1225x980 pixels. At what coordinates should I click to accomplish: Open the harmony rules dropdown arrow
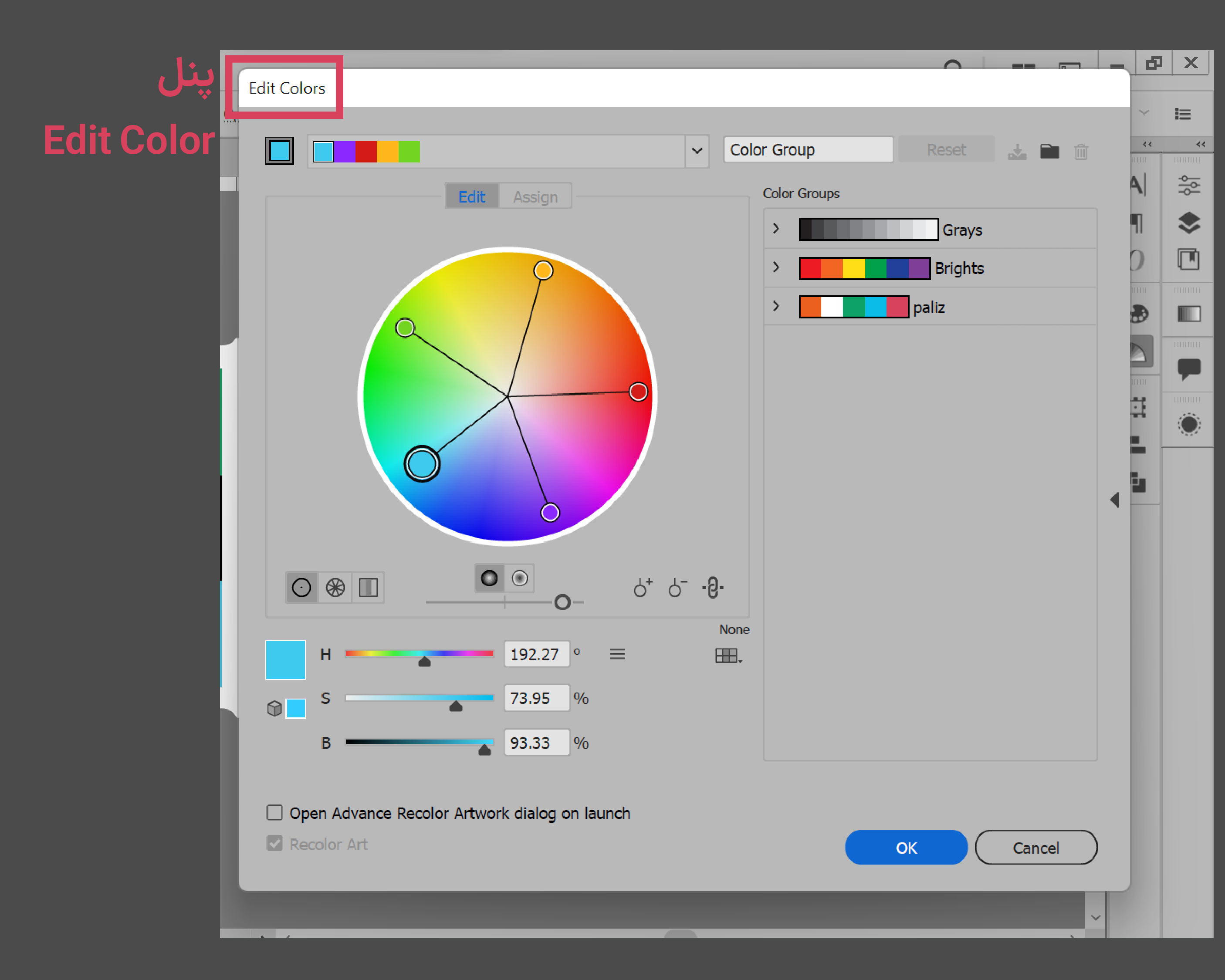[697, 151]
